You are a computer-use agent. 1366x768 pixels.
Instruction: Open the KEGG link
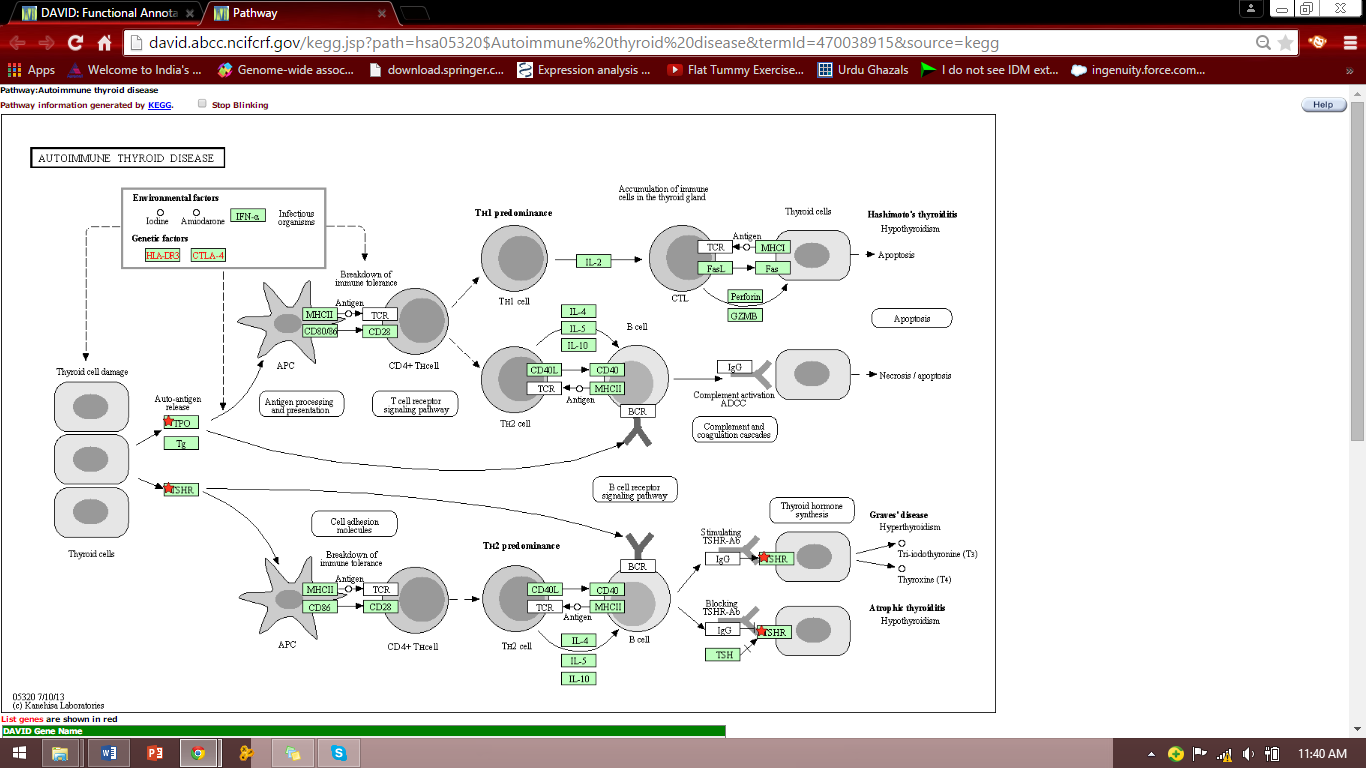tap(159, 105)
